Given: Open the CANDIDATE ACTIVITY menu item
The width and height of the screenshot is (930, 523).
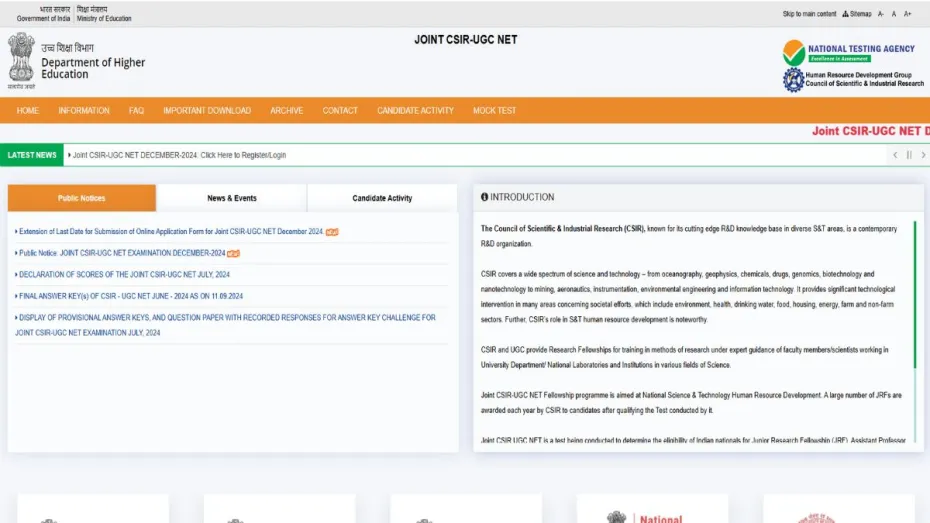Looking at the screenshot, I should pos(415,110).
